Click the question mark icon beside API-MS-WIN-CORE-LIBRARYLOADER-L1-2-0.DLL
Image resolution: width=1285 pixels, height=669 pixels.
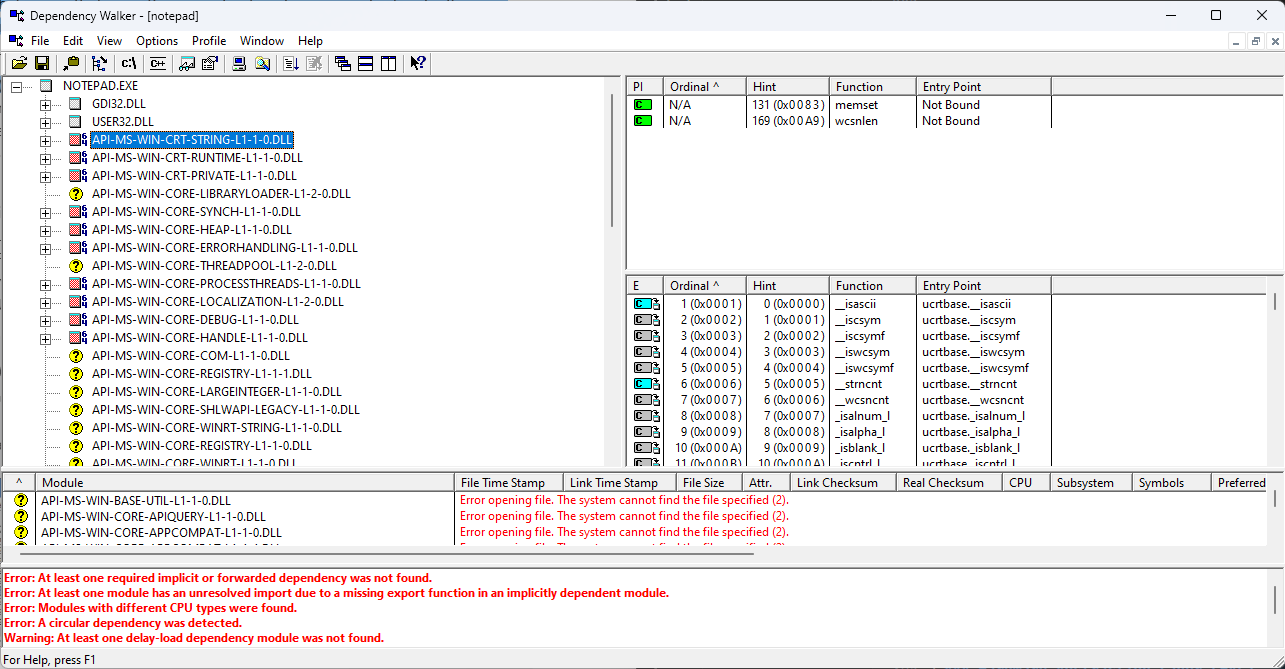click(75, 194)
